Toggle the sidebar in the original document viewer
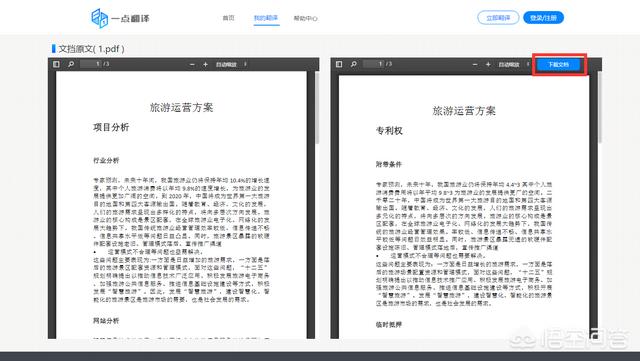 click(x=56, y=64)
